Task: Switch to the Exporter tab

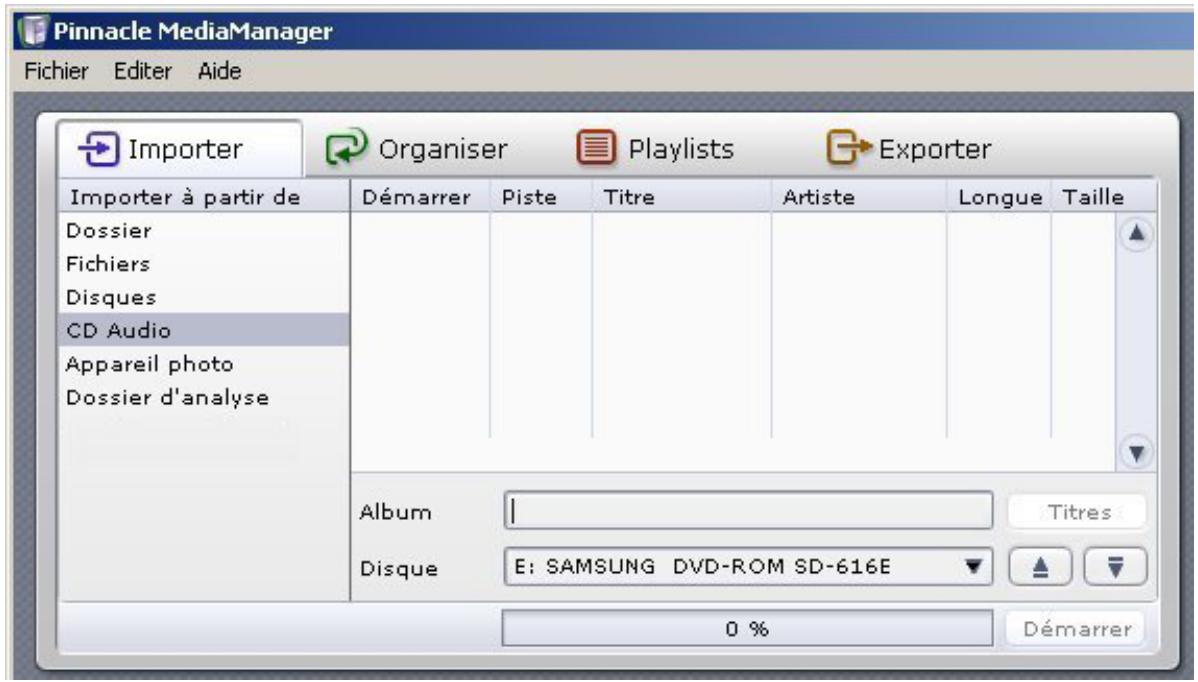Action: (x=909, y=148)
